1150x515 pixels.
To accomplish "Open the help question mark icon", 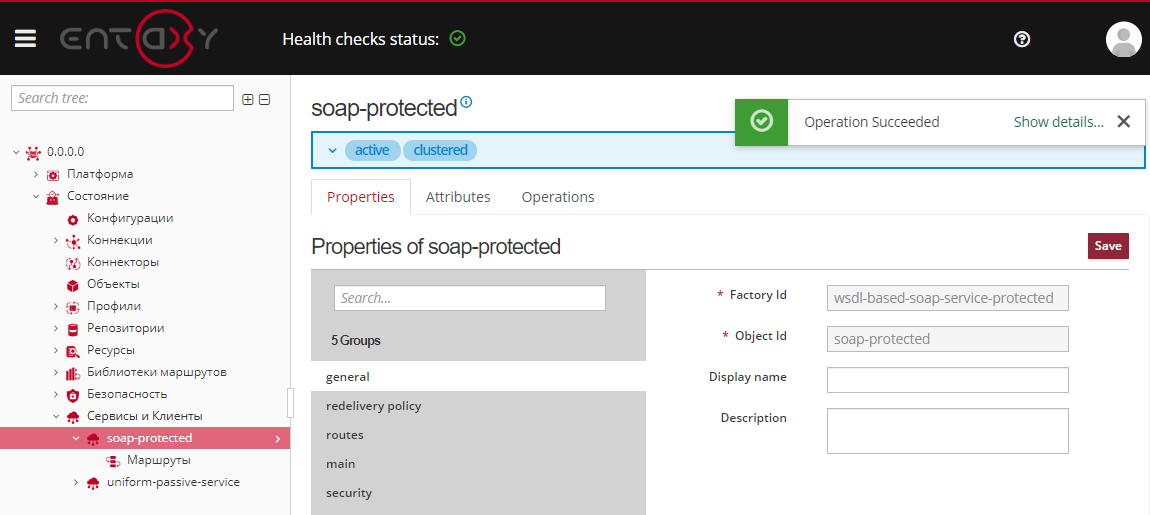I will [x=1021, y=39].
